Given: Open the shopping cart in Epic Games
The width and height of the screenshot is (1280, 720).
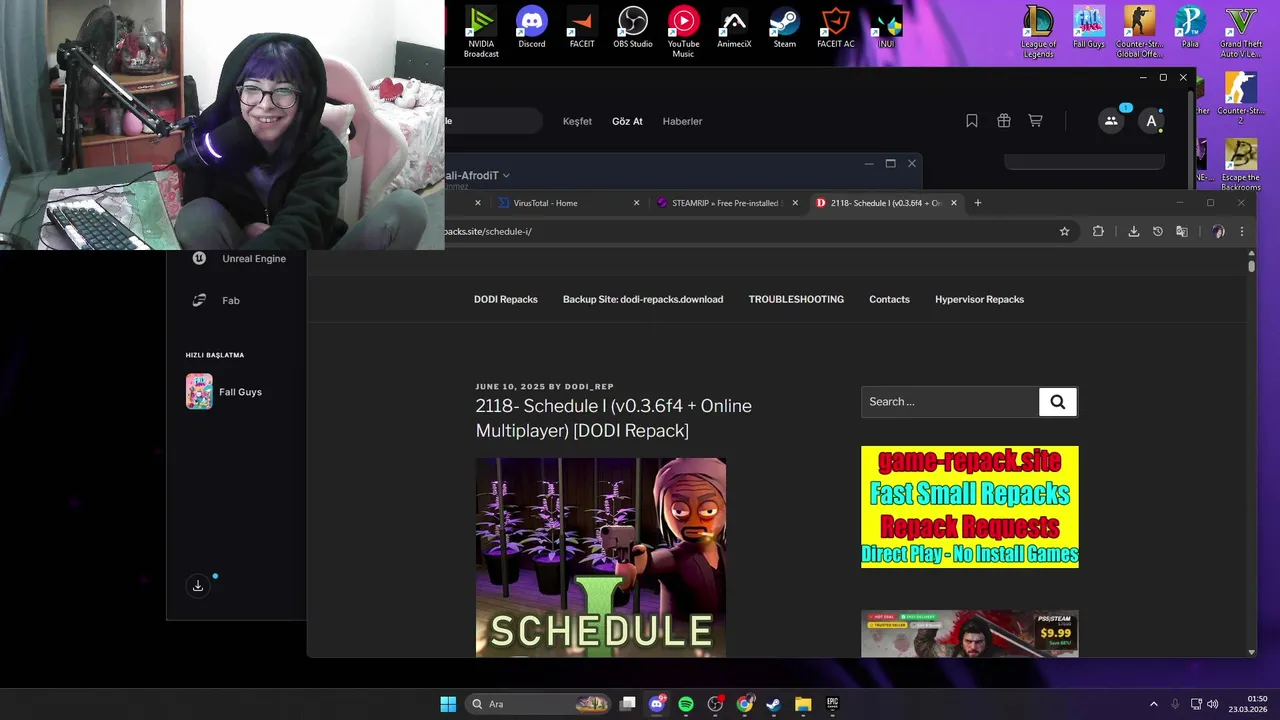Looking at the screenshot, I should tap(1036, 121).
